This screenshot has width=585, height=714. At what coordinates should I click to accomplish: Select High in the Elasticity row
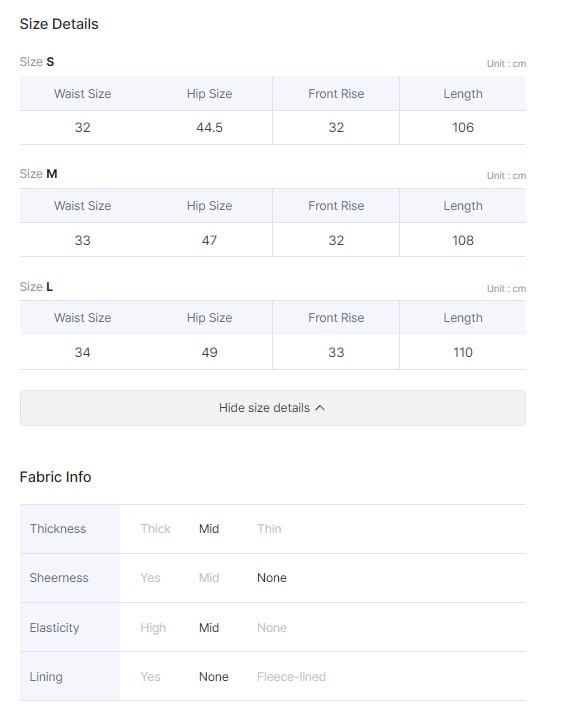coord(153,628)
